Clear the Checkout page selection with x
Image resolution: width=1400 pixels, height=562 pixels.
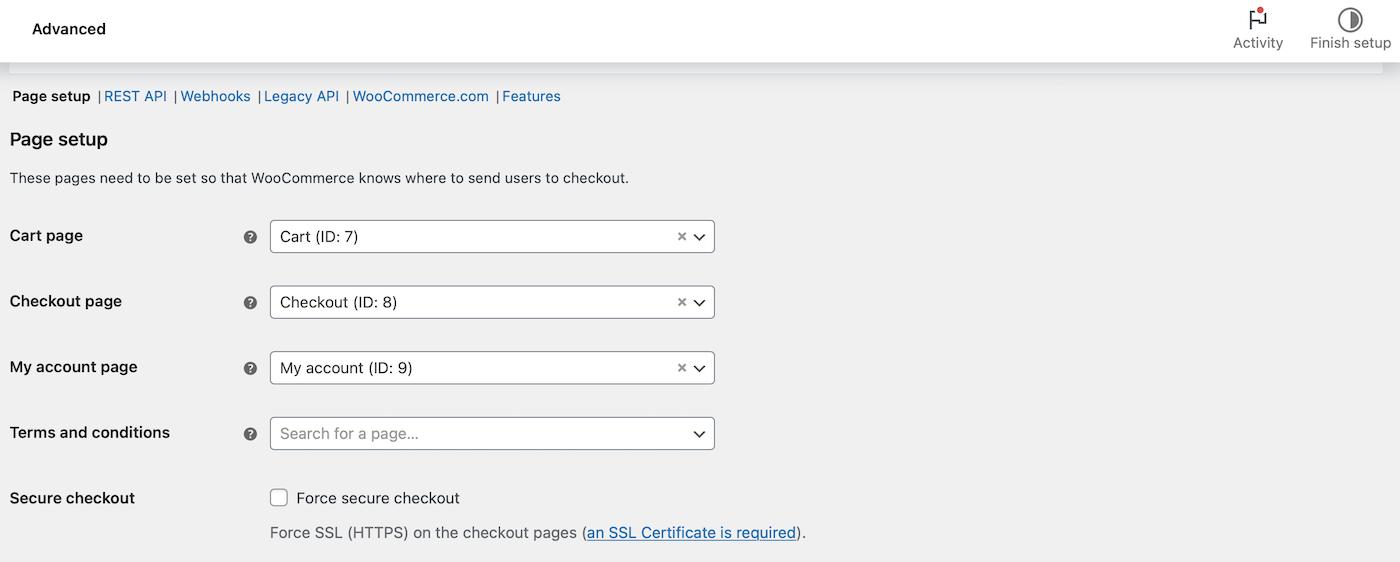click(x=682, y=302)
